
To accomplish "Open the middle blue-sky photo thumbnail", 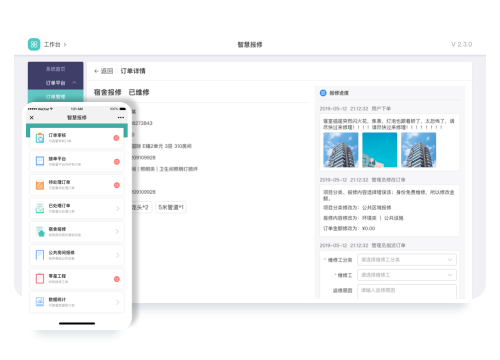I will [380, 150].
